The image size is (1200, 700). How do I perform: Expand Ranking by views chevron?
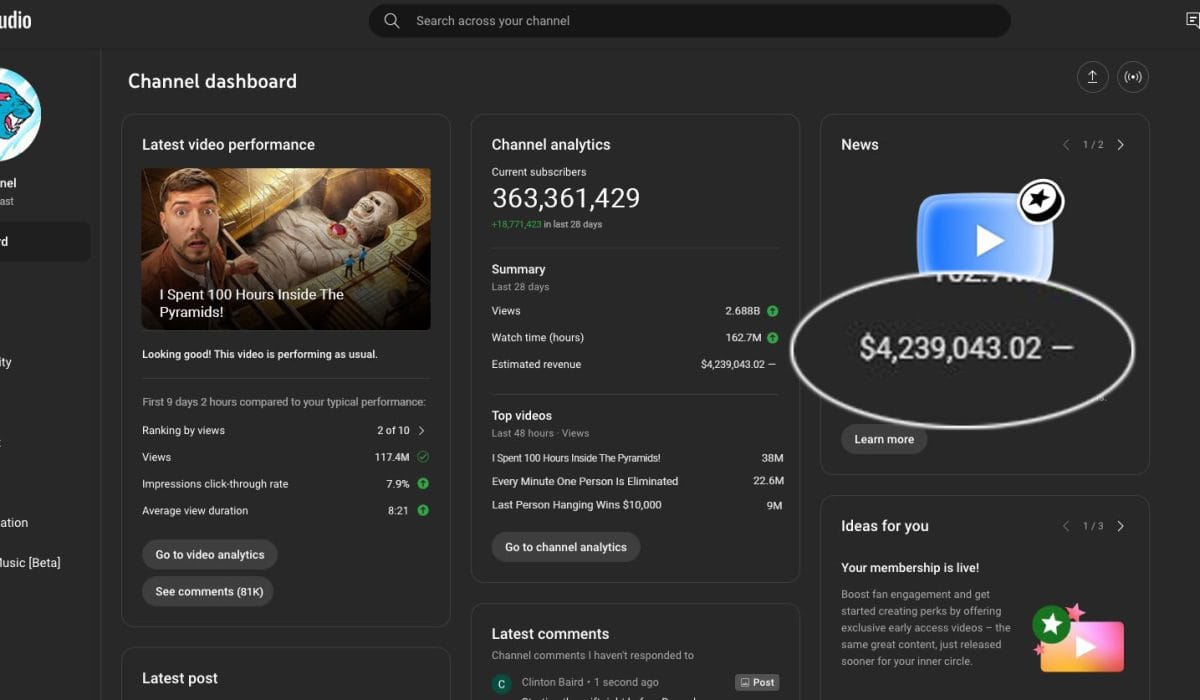[x=421, y=431]
